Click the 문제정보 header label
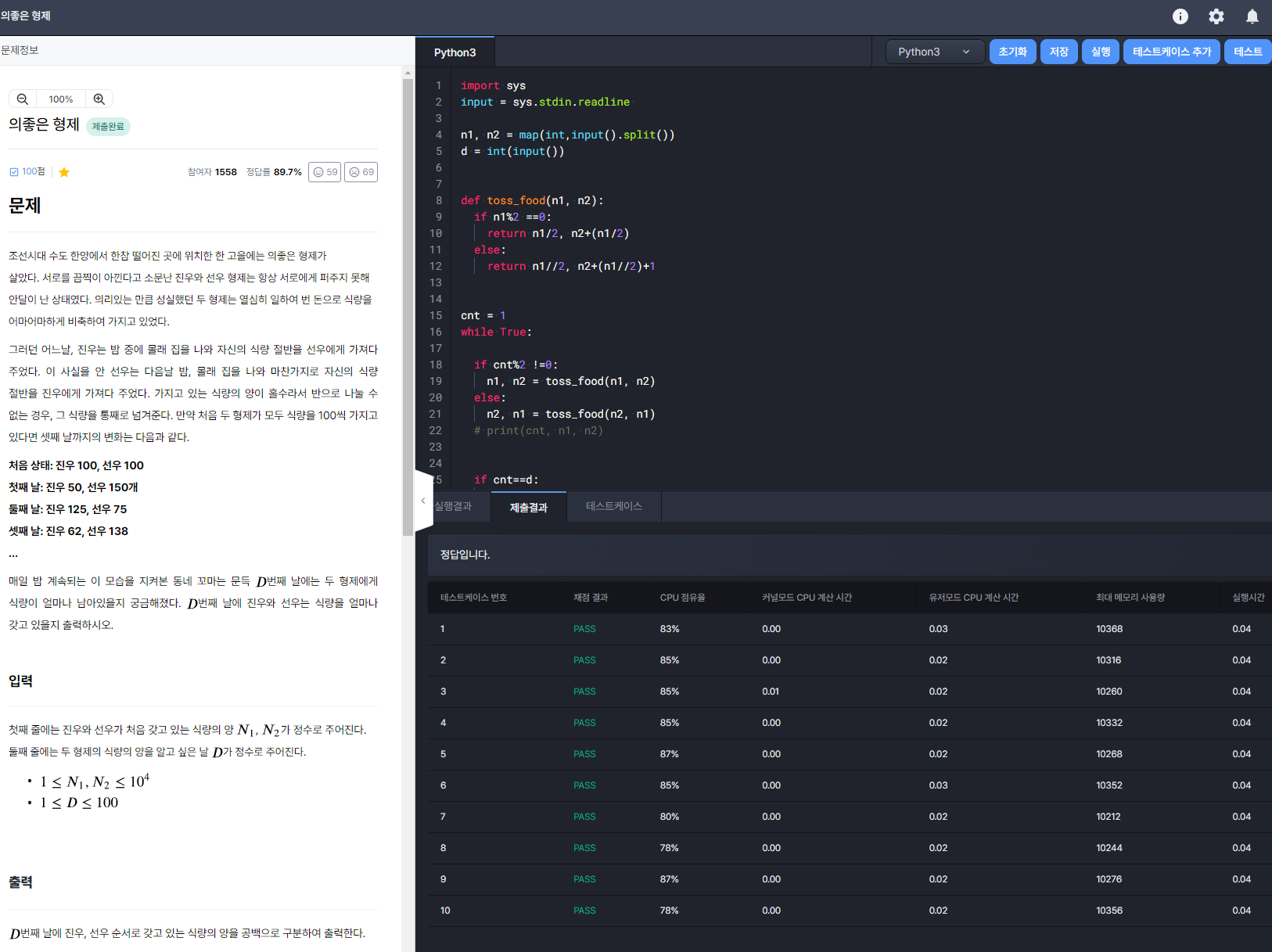This screenshot has height=952, width=1272. [20, 50]
